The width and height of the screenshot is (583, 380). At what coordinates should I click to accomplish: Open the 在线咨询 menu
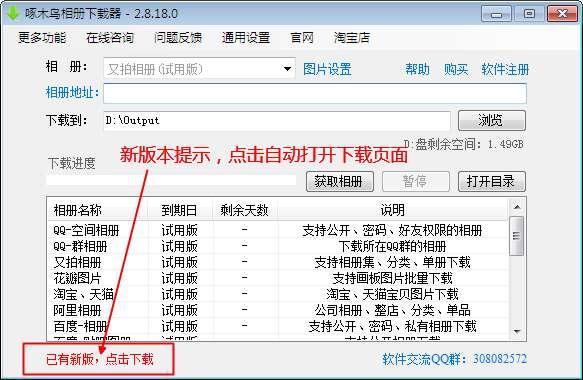click(110, 38)
